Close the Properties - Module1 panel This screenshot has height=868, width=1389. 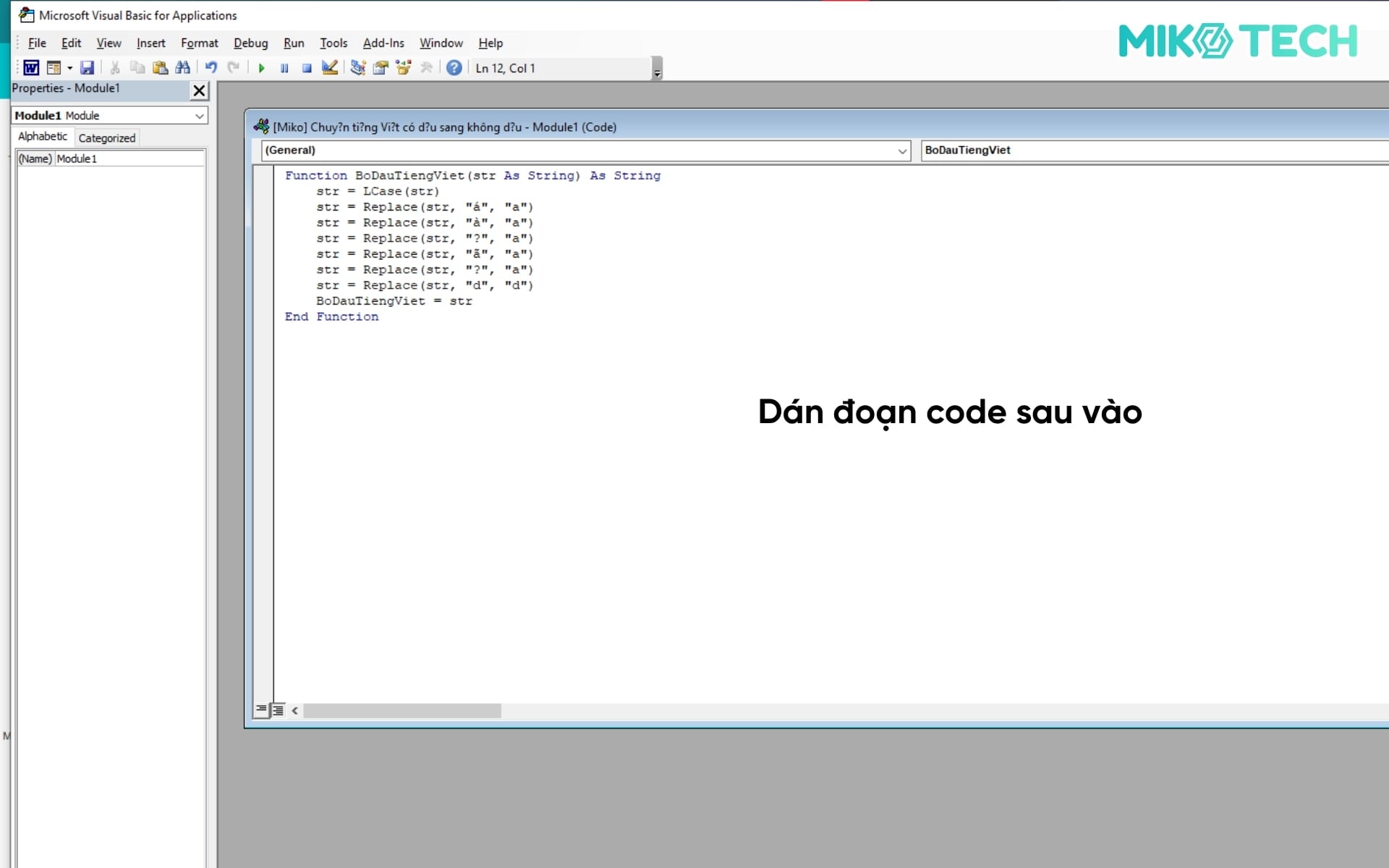pyautogui.click(x=199, y=90)
